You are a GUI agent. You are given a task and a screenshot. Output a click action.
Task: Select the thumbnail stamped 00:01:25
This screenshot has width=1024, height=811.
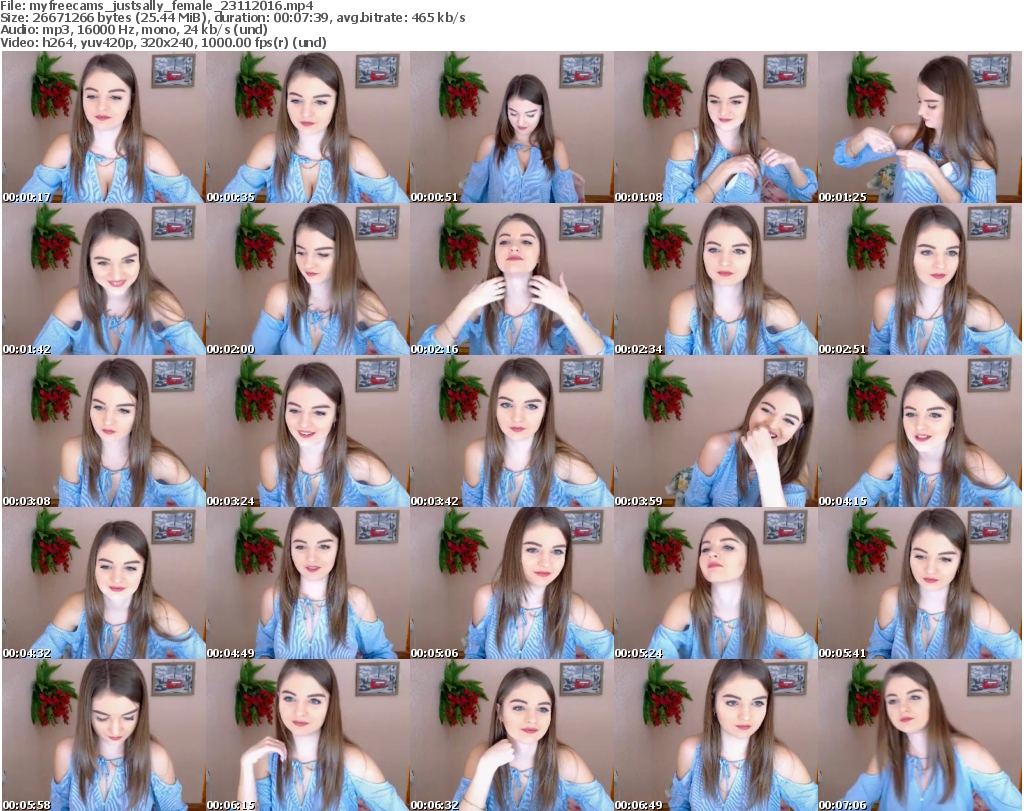click(920, 127)
